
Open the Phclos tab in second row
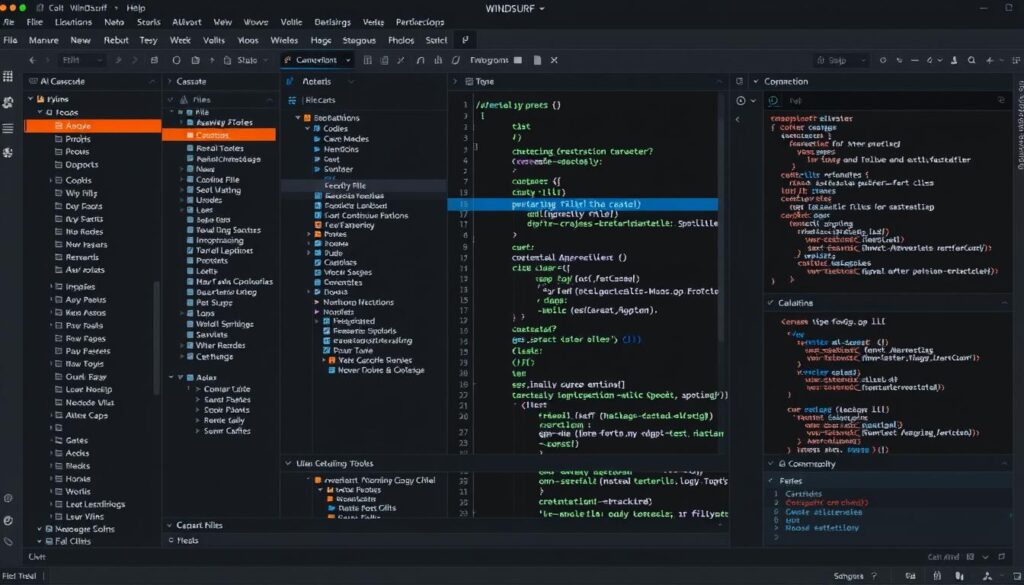click(x=401, y=40)
